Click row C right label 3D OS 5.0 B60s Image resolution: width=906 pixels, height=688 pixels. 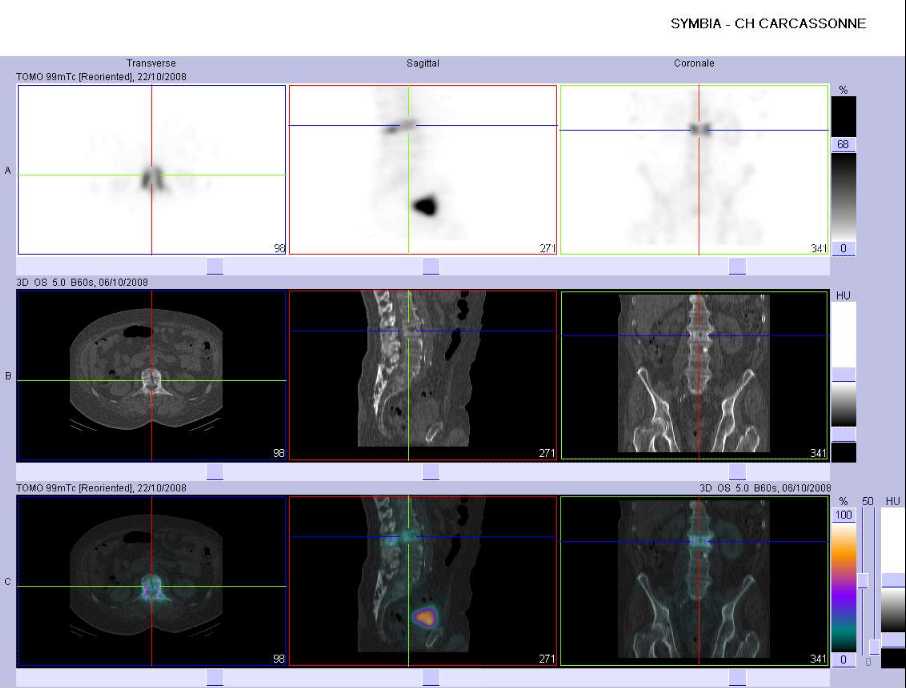(765, 488)
